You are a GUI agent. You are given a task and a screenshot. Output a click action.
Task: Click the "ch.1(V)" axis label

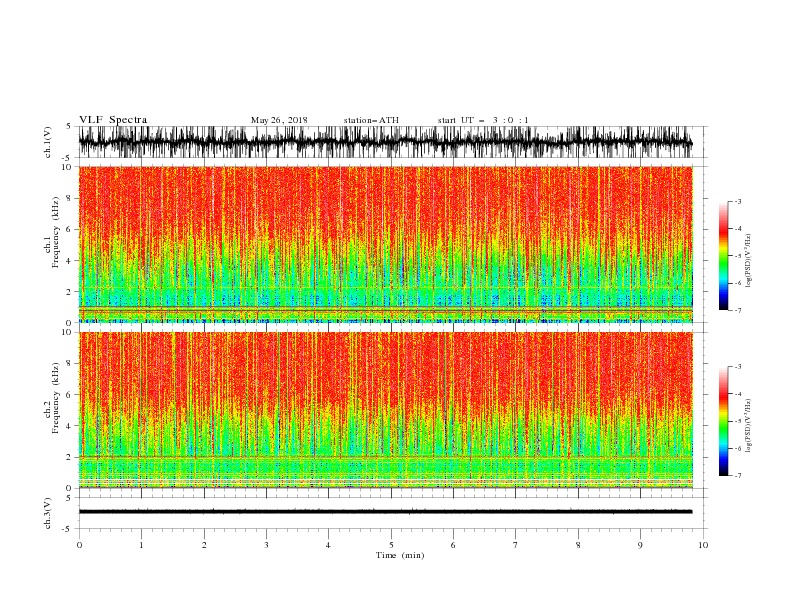[x=48, y=142]
